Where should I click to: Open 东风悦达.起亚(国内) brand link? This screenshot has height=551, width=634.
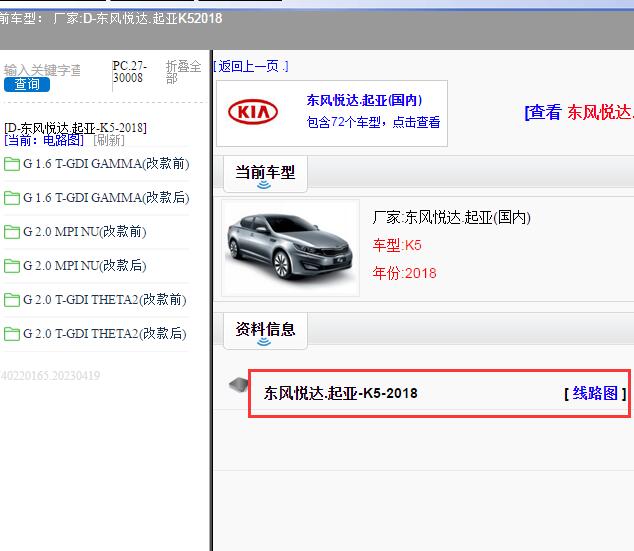(364, 100)
